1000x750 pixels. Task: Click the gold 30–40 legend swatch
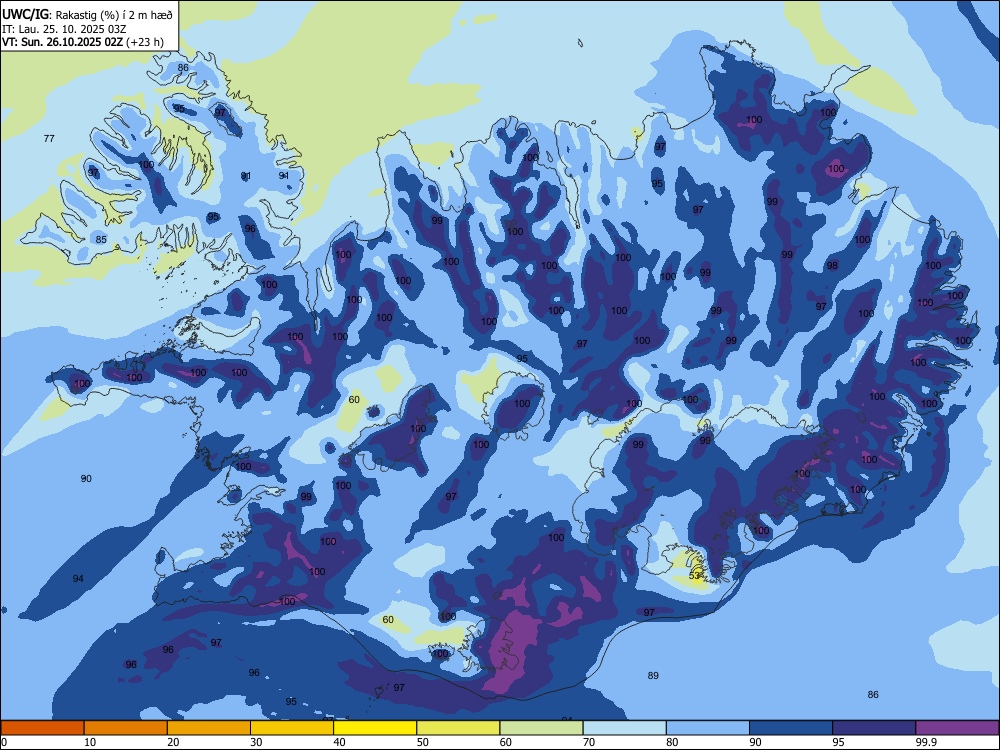tap(292, 728)
